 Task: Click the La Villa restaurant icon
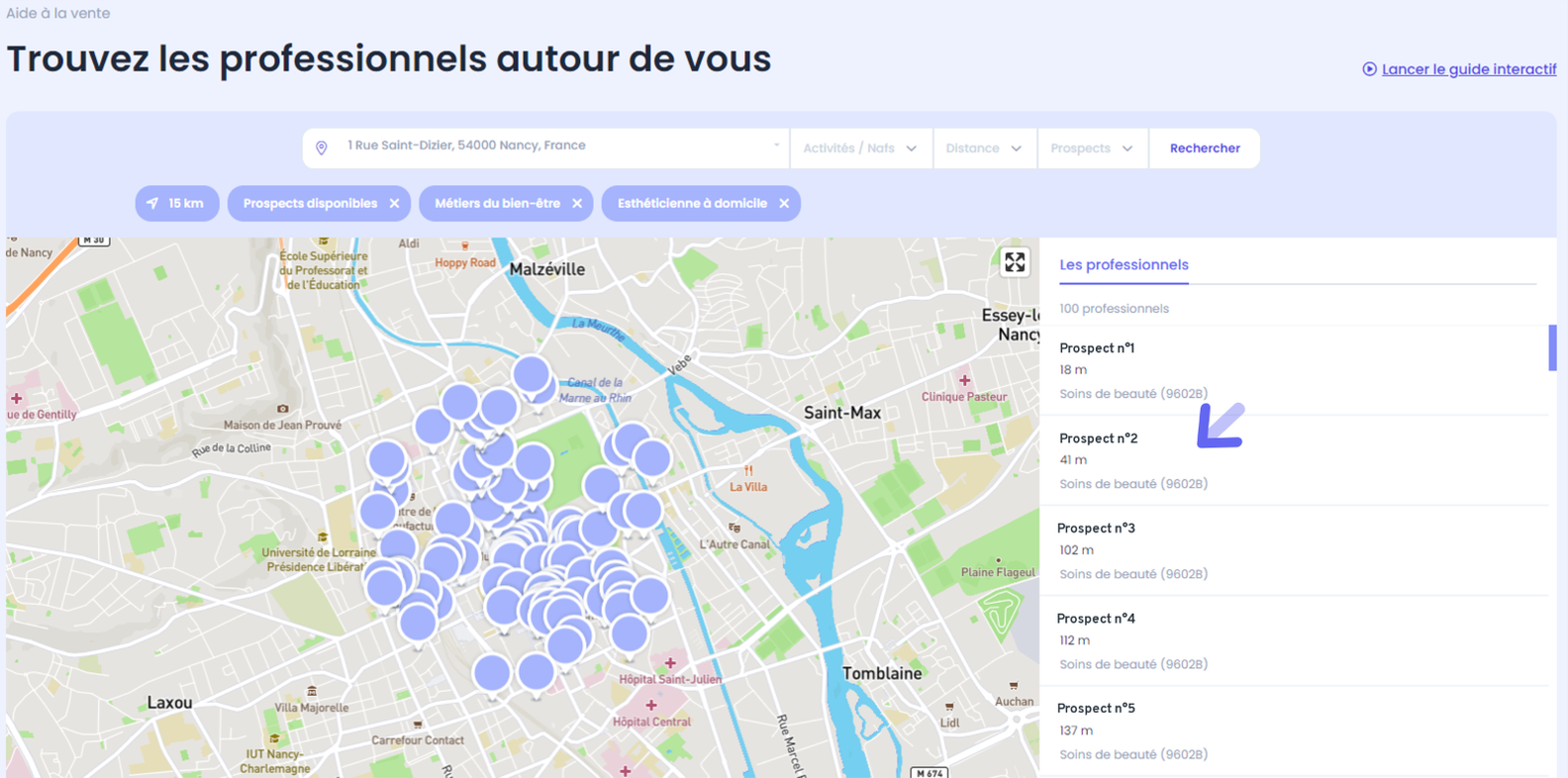click(748, 470)
